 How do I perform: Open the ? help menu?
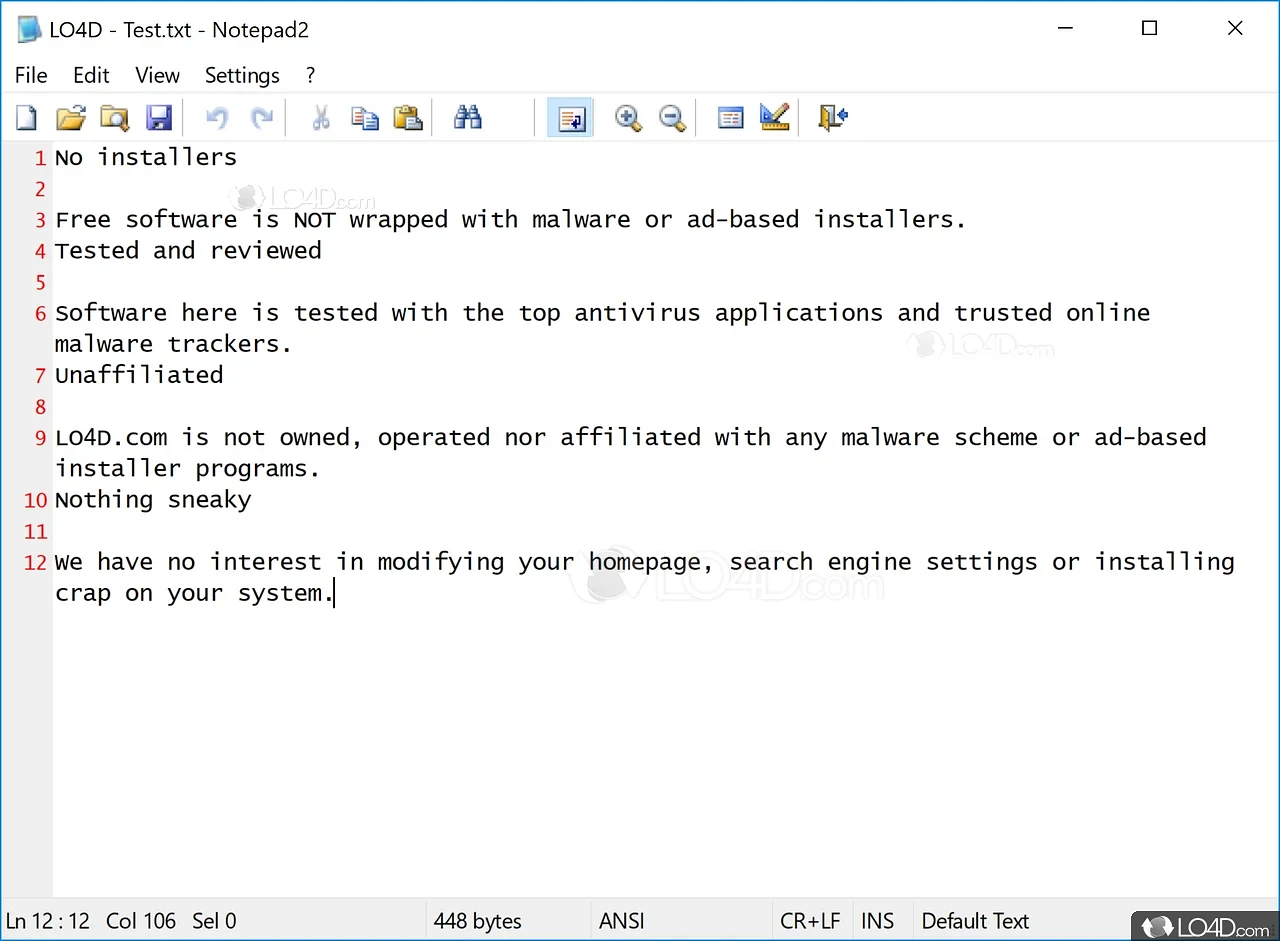310,75
